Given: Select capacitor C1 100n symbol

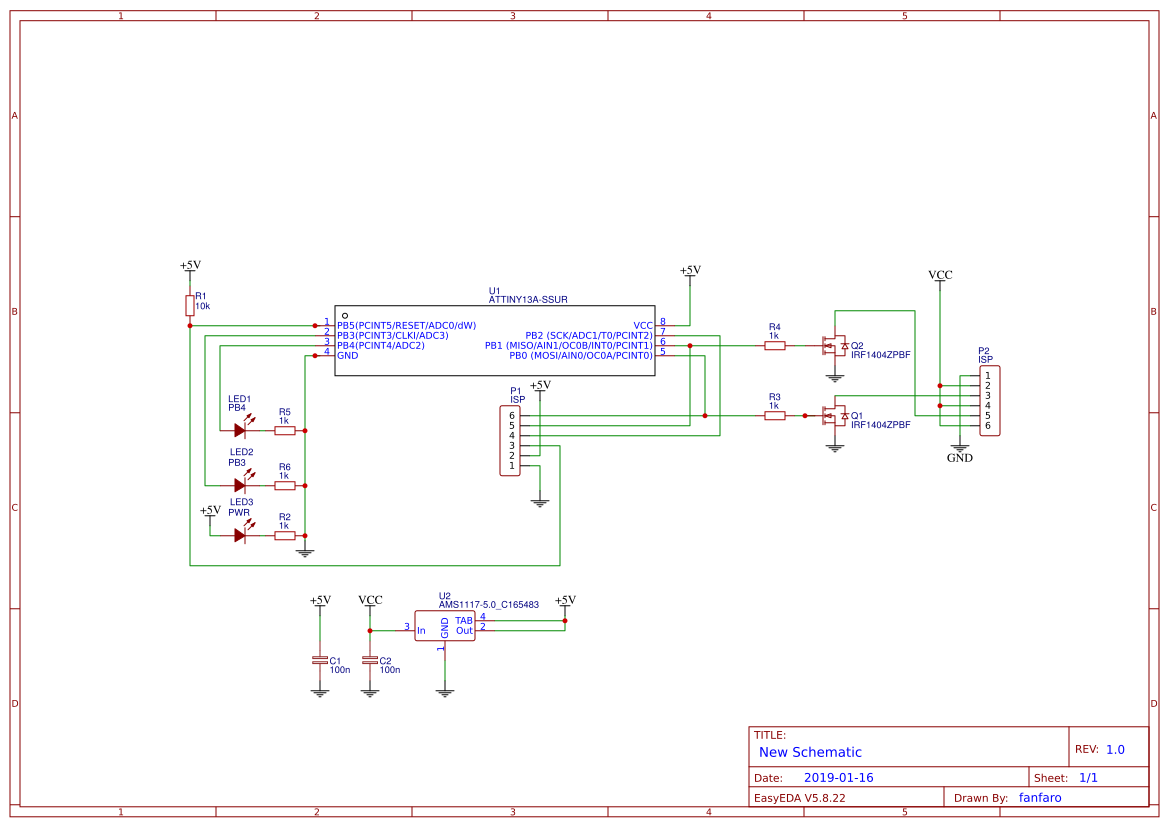Looking at the screenshot, I should (x=318, y=662).
